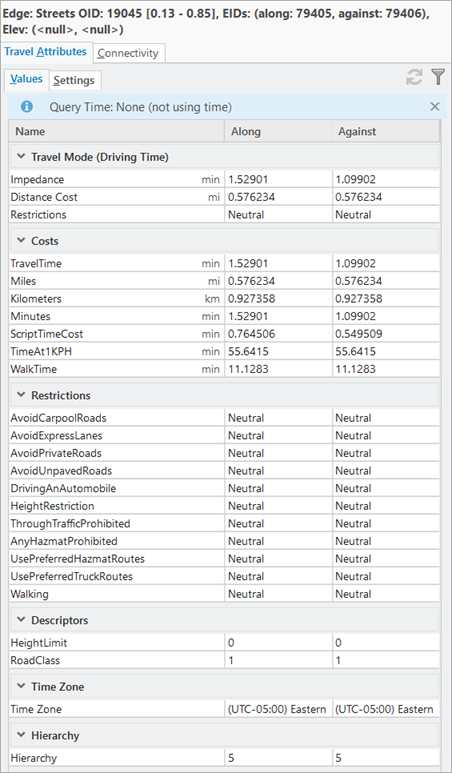The height and width of the screenshot is (773, 452).
Task: Click the refresh icon
Action: (415, 77)
